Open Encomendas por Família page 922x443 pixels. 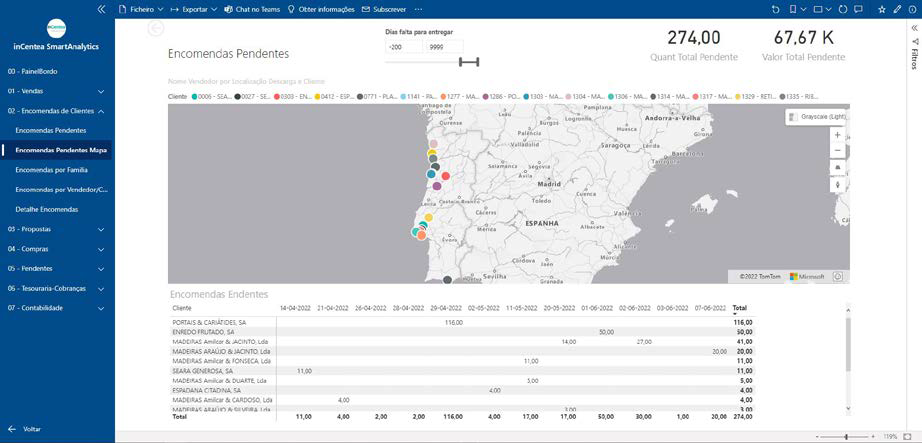click(51, 170)
